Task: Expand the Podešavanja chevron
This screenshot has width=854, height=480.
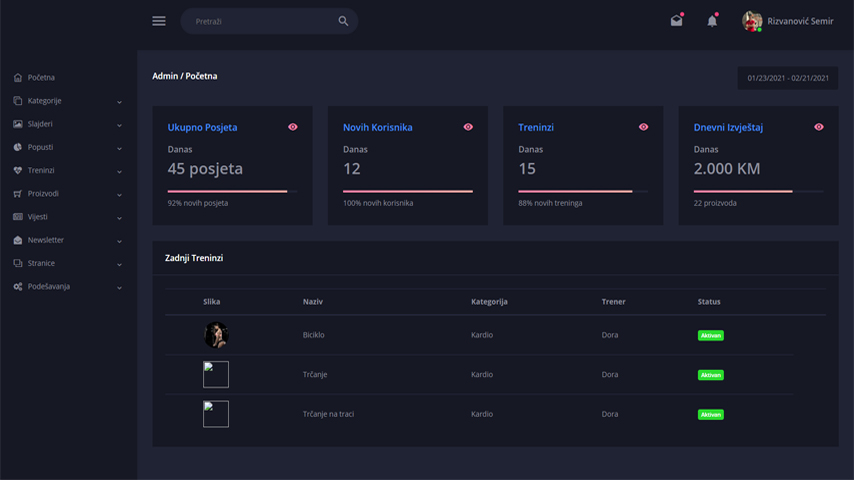Action: tap(119, 288)
